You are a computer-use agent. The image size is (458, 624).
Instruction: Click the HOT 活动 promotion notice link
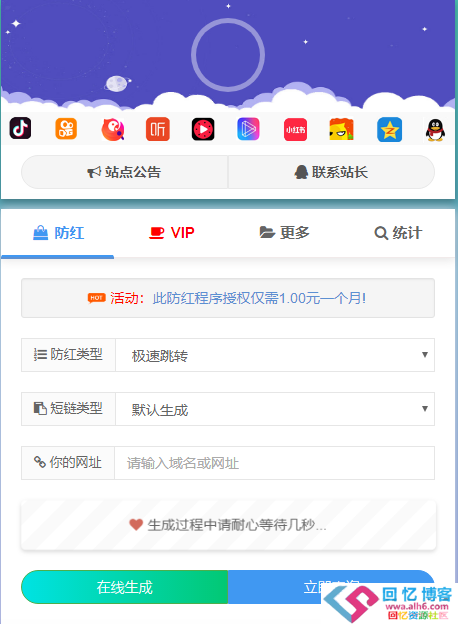(227, 298)
